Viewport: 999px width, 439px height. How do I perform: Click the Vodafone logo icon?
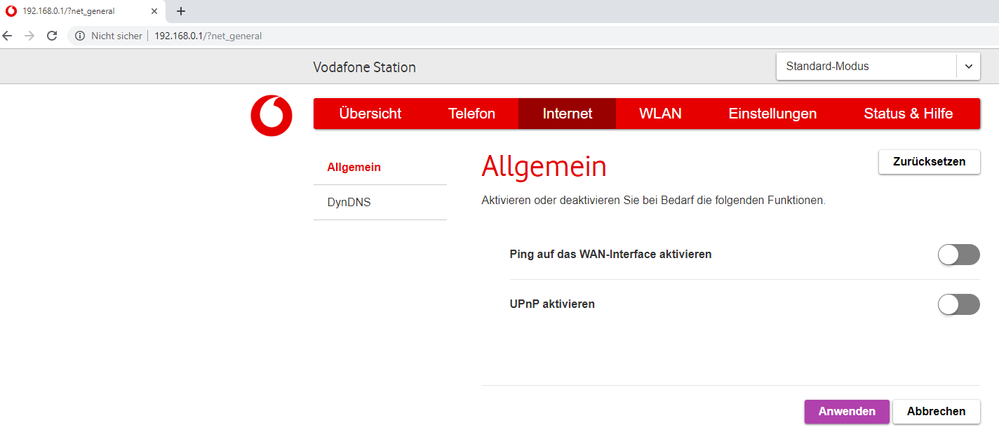point(271,115)
